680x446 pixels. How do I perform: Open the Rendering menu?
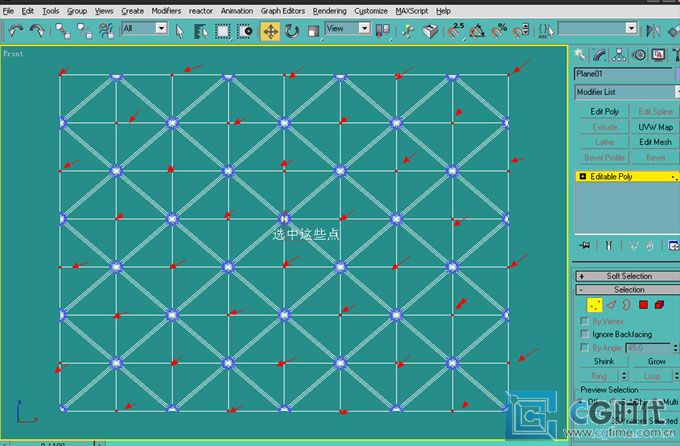coord(330,11)
